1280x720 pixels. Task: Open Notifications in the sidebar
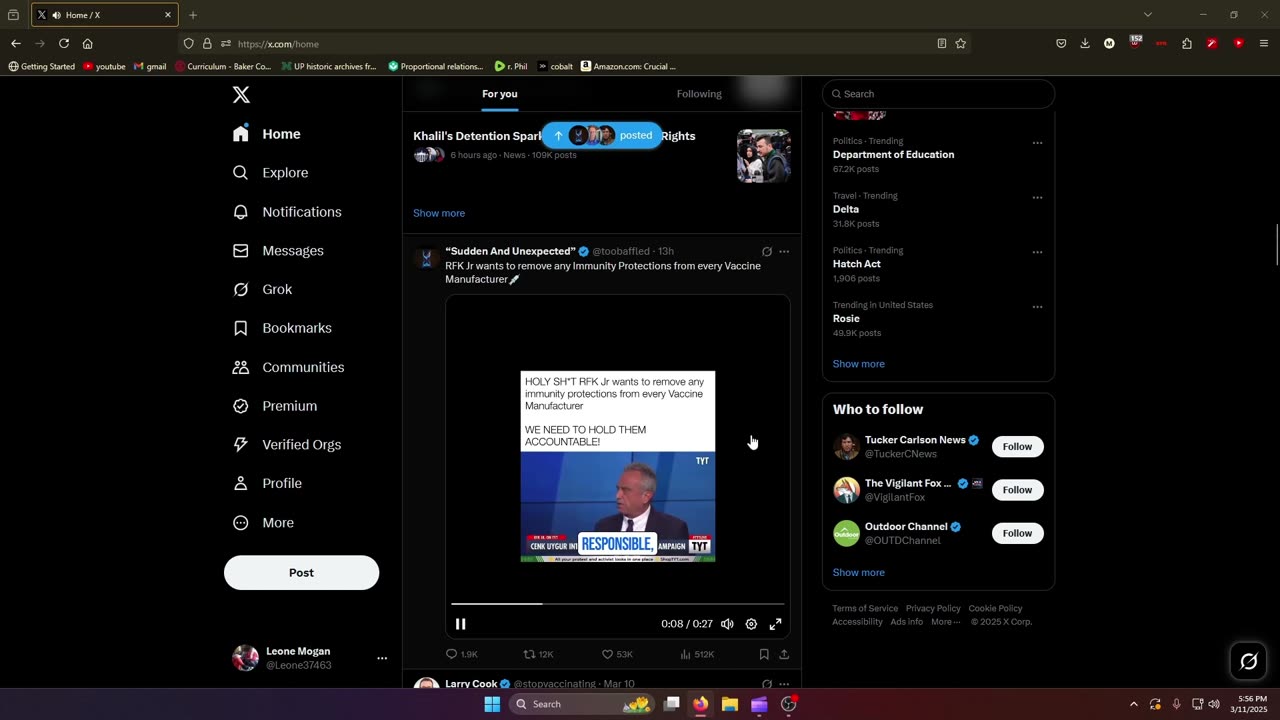click(x=287, y=212)
